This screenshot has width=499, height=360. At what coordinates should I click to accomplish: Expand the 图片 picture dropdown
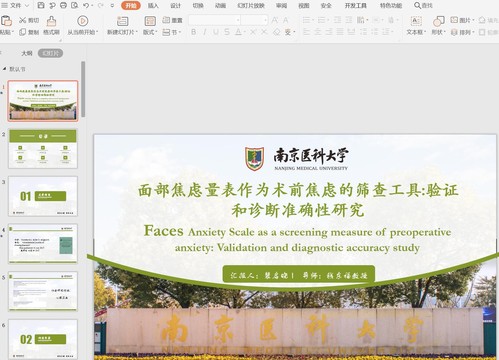pyautogui.click(x=462, y=20)
